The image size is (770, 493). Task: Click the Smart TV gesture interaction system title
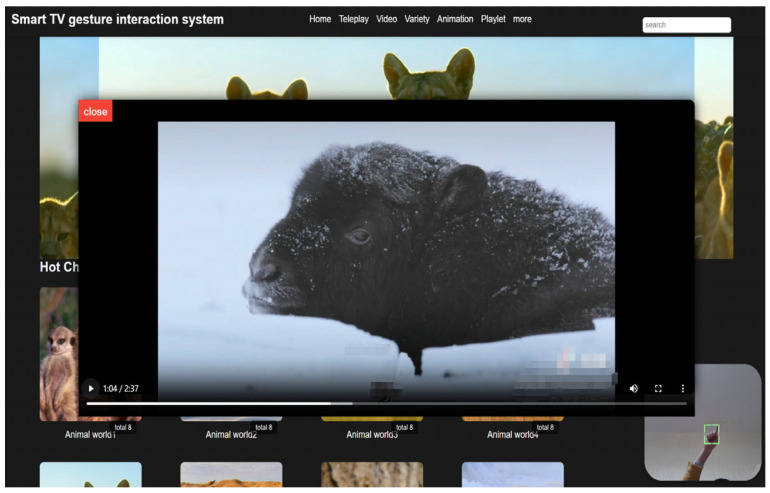tap(117, 20)
